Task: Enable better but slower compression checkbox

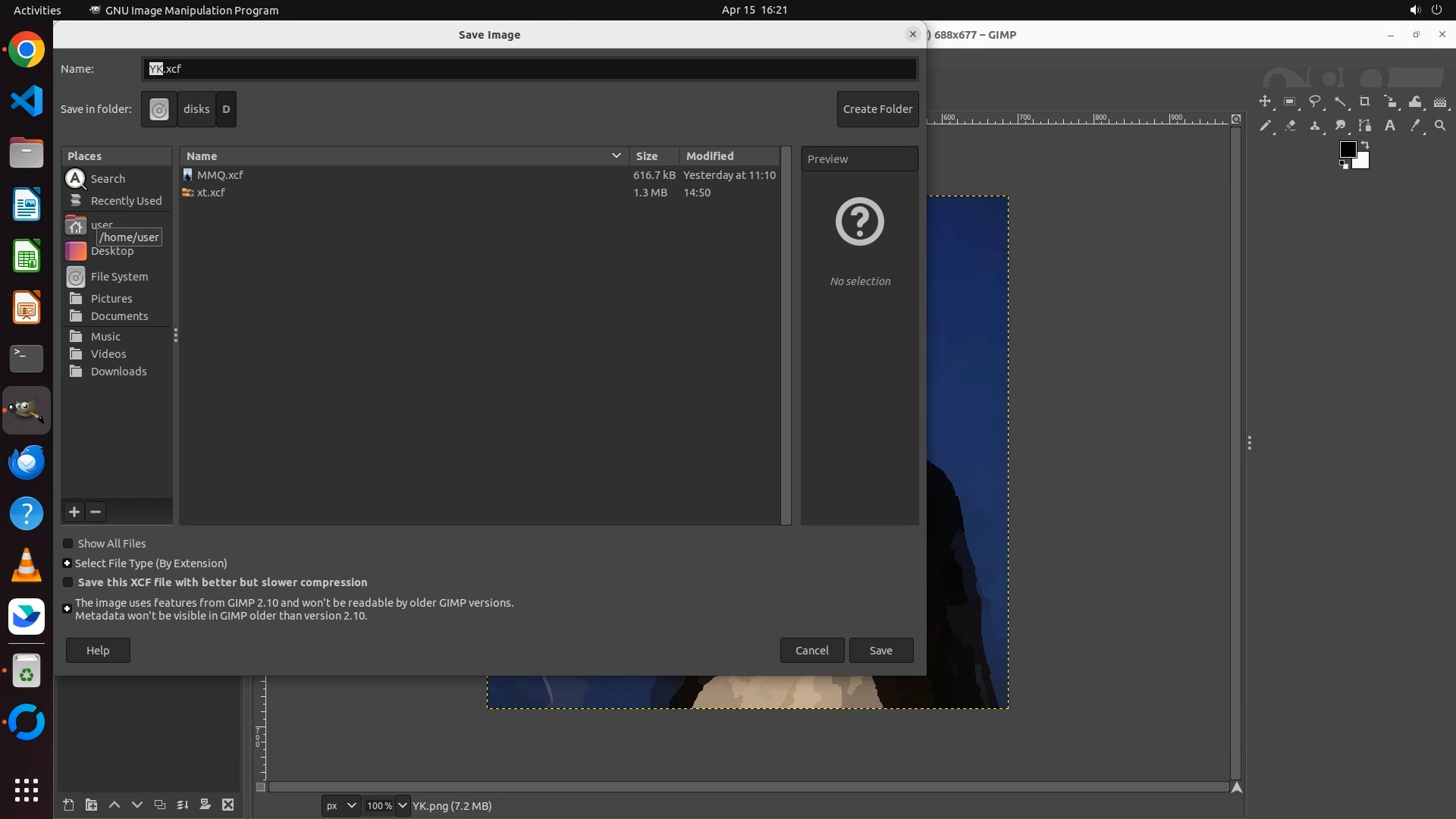Action: 68,582
